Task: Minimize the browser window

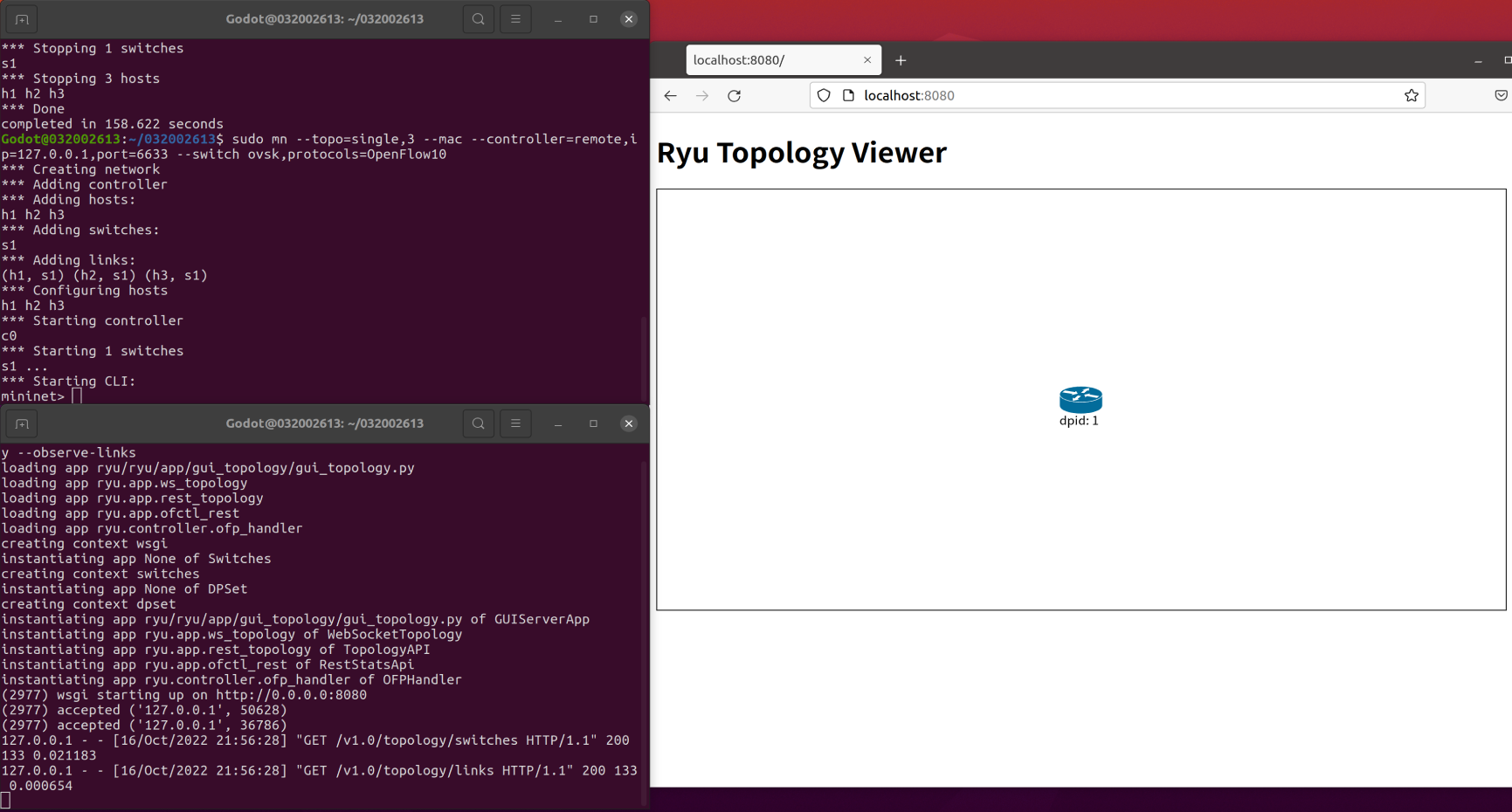Action: point(1478,61)
